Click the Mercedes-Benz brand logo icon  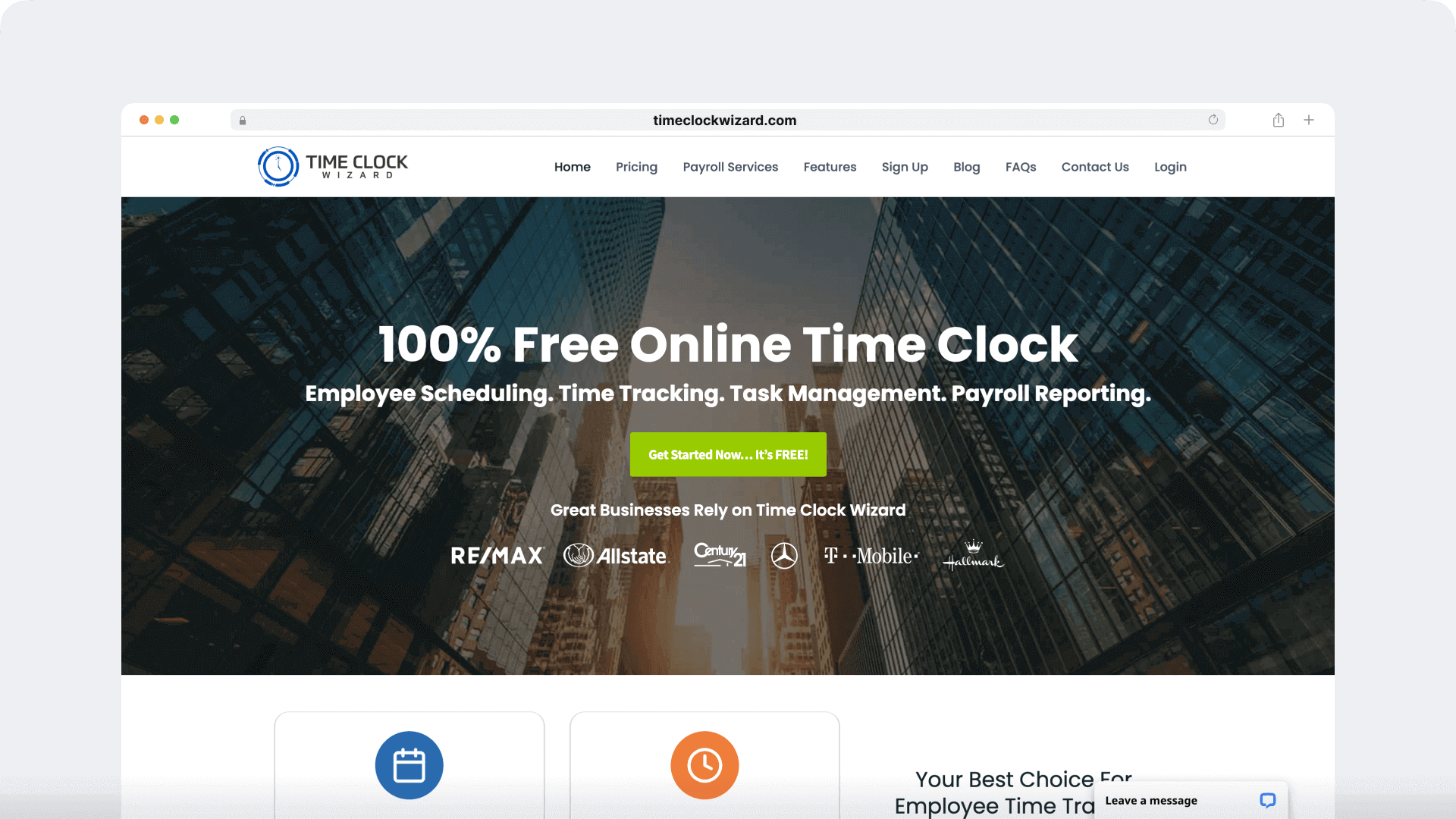pyautogui.click(x=785, y=555)
